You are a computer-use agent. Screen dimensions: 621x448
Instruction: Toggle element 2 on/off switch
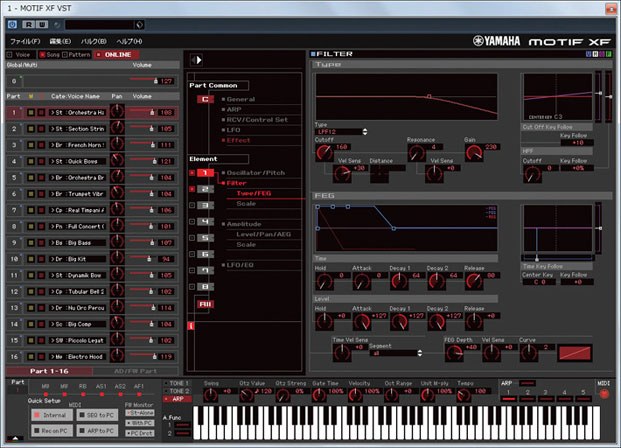coord(192,189)
